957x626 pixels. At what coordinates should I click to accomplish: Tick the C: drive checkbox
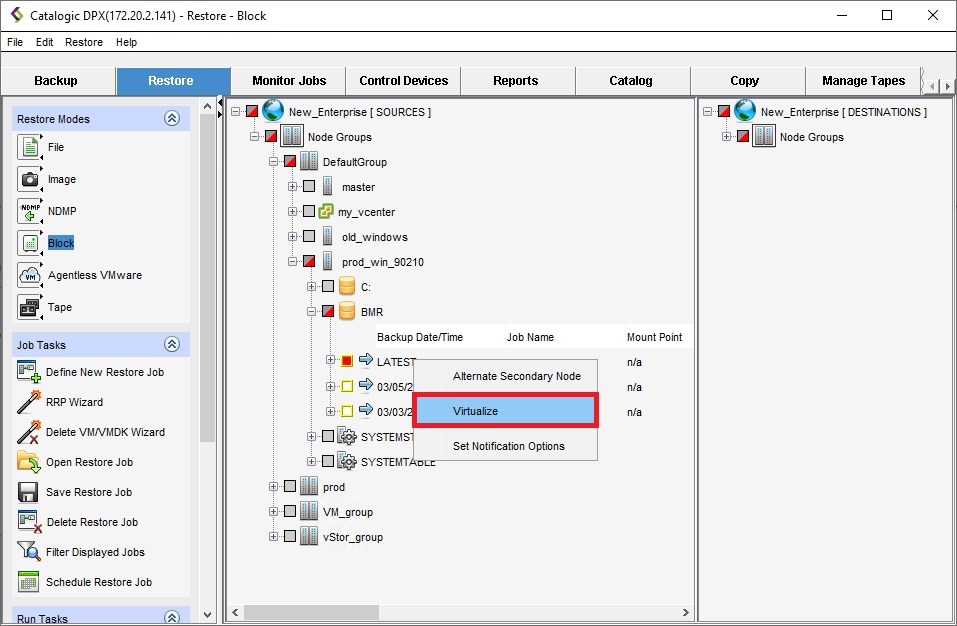point(328,287)
